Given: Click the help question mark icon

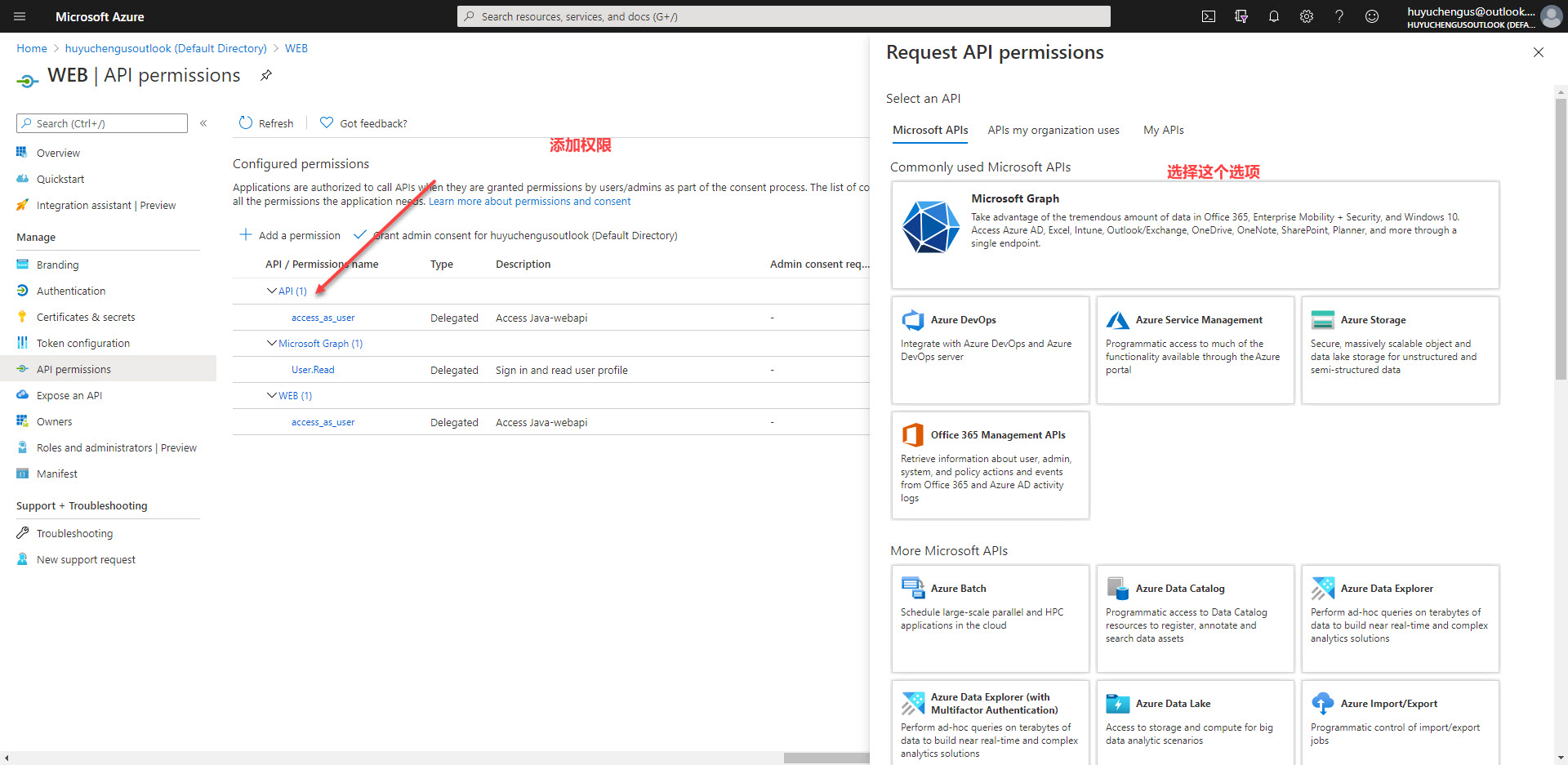Looking at the screenshot, I should tap(1339, 16).
